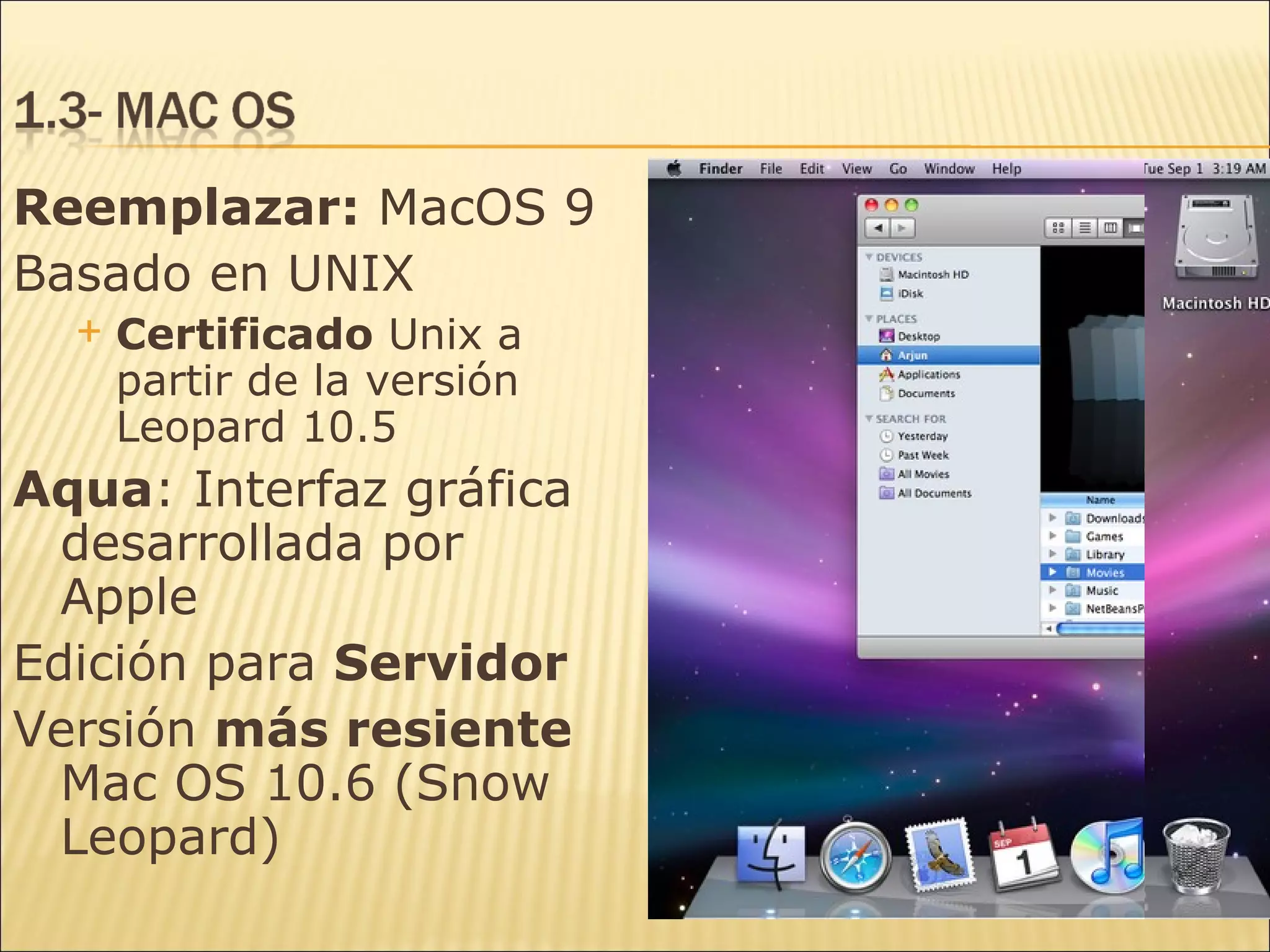1270x952 pixels.
Task: Expand the Games folder triangle
Action: point(1052,535)
